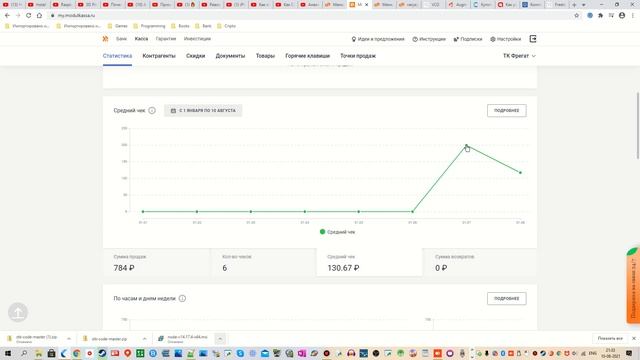640x360 pixels.
Task: Select the Сумма возвратов 0 ₽ card
Action: [480, 262]
